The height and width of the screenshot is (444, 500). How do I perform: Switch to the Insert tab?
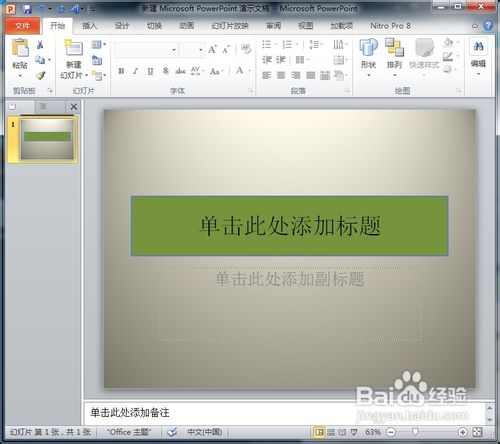coord(89,26)
